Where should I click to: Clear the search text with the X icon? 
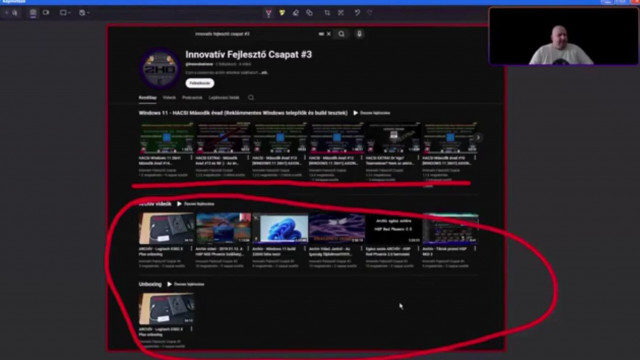(x=329, y=34)
